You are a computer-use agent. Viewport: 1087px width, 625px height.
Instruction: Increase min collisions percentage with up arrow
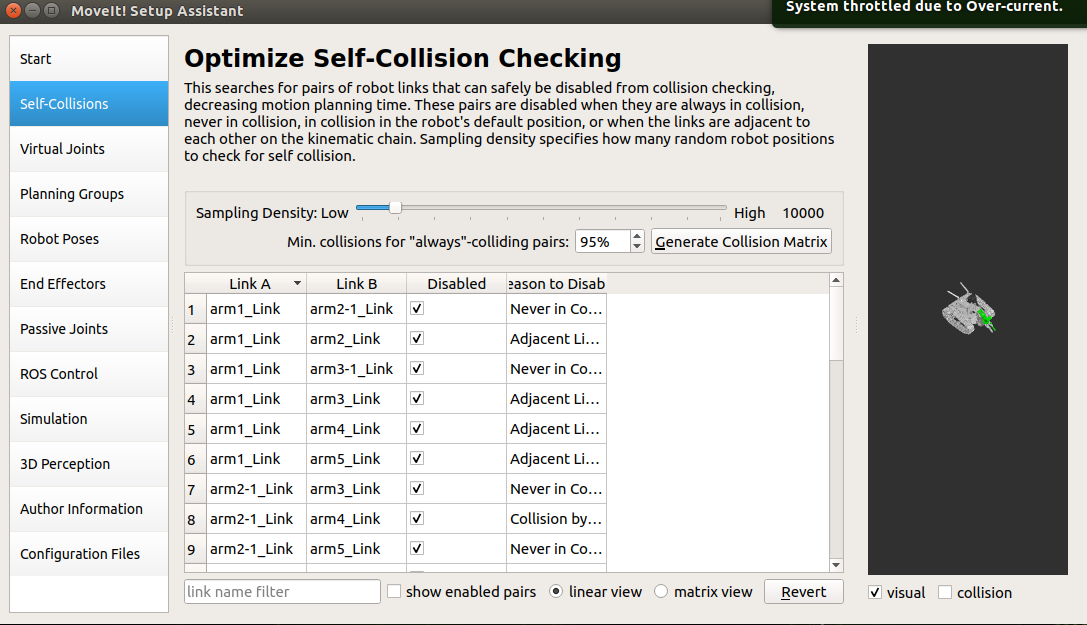(x=637, y=236)
